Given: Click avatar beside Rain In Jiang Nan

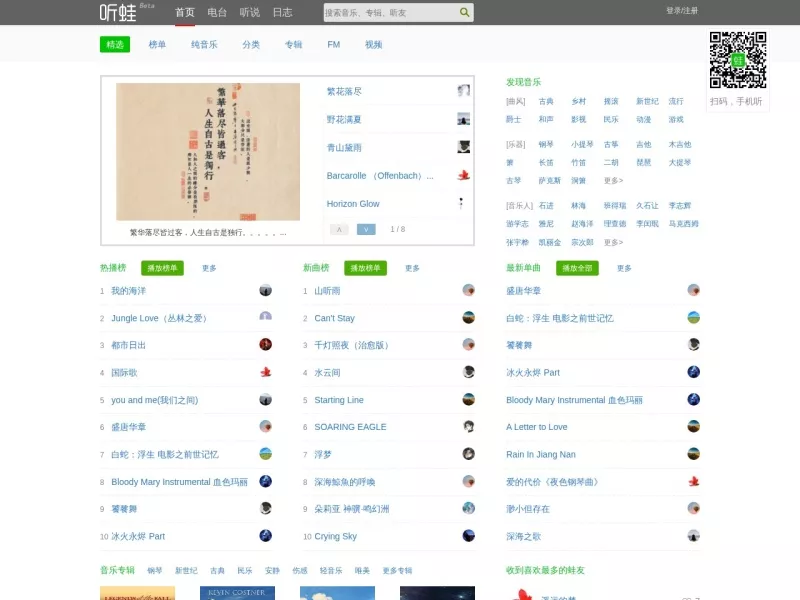Looking at the screenshot, I should [693, 454].
